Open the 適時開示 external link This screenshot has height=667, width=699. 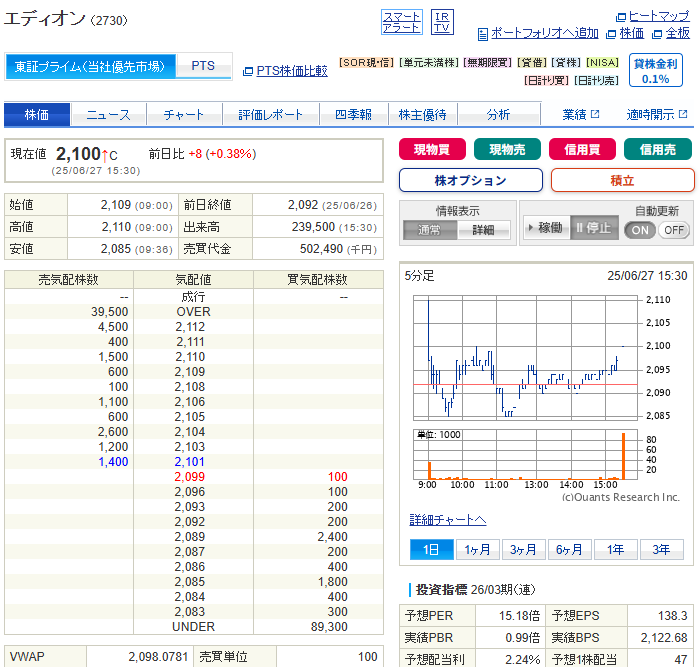tap(657, 115)
